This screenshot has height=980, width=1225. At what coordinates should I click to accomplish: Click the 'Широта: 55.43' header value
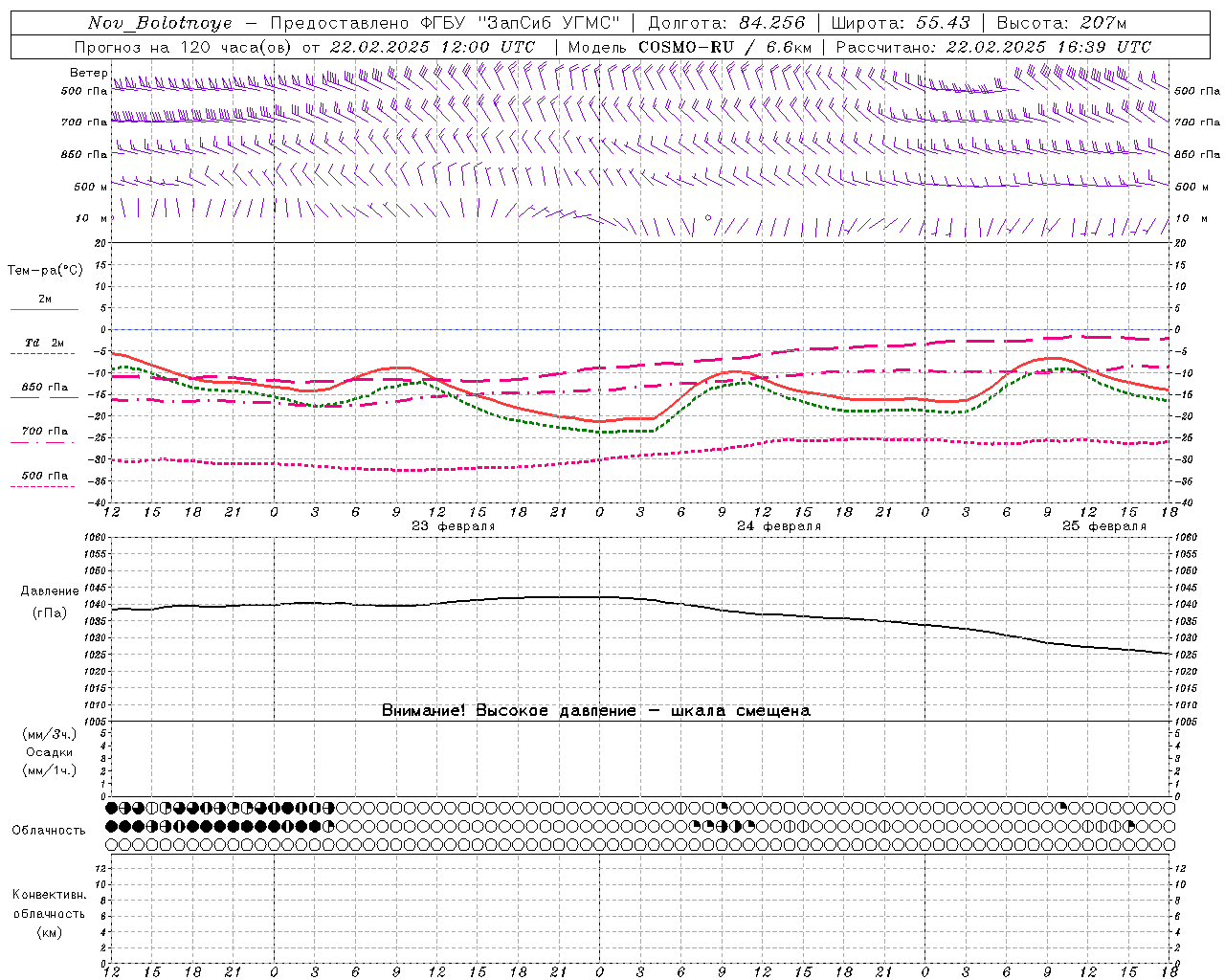(x=901, y=23)
